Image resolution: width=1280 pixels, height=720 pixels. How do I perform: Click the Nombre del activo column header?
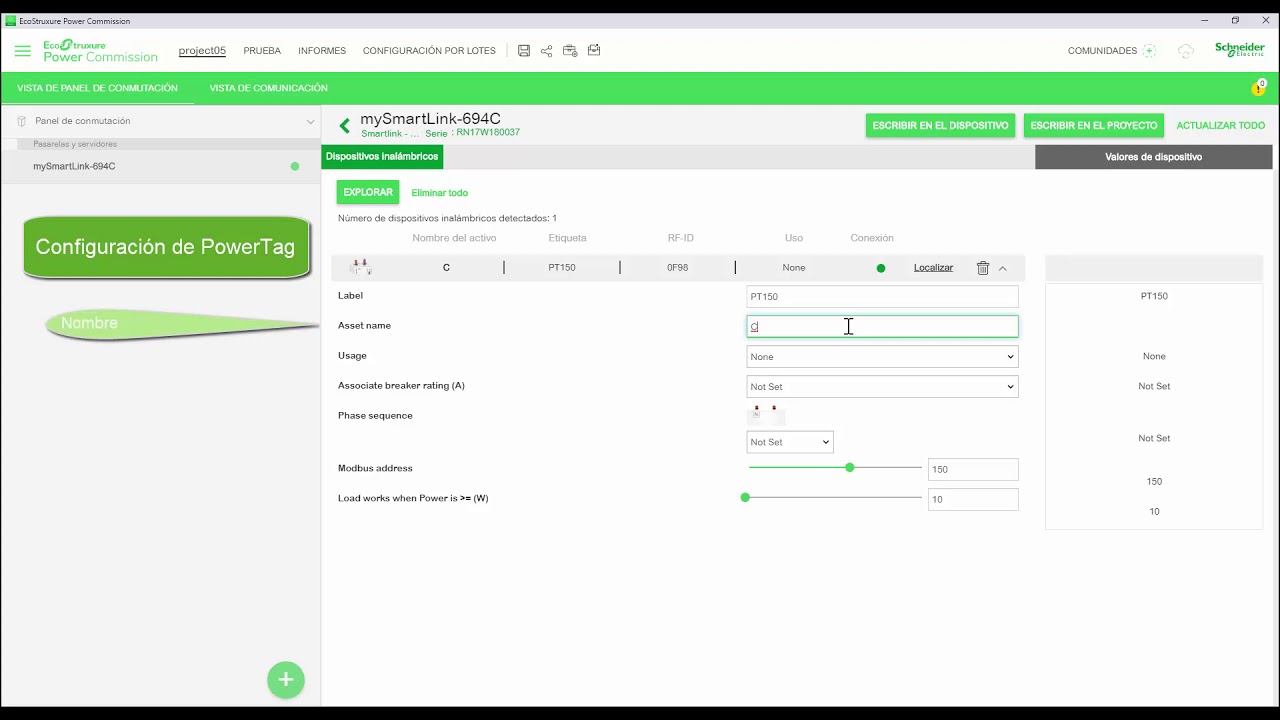pos(454,238)
